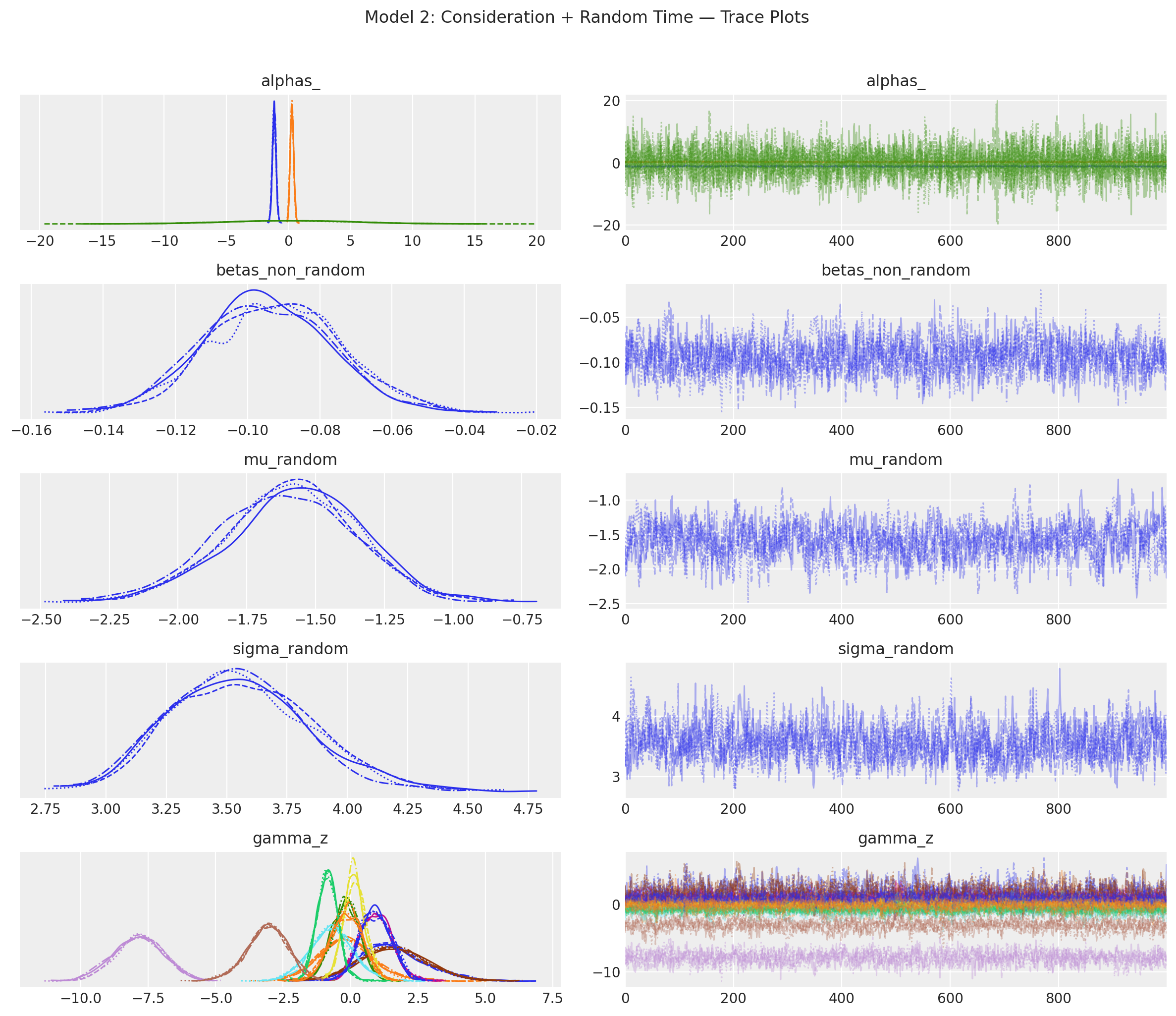Click mu_random title above the density plot

pyautogui.click(x=291, y=459)
